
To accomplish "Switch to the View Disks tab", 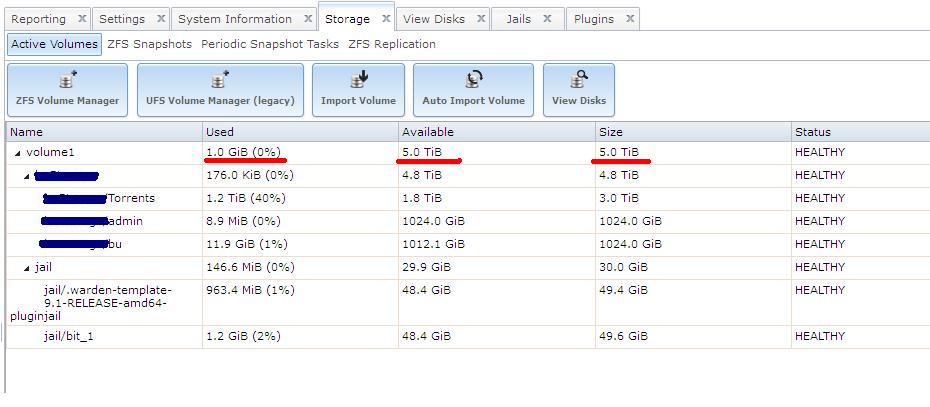I will pyautogui.click(x=434, y=19).
